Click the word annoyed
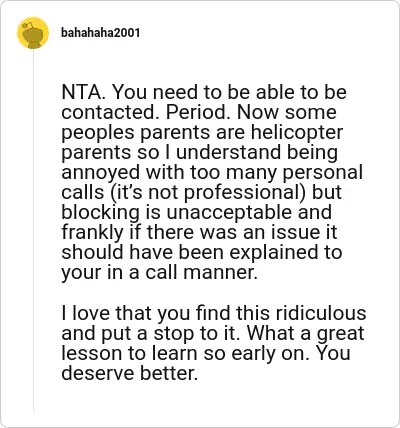The image size is (400, 428). pos(100,173)
